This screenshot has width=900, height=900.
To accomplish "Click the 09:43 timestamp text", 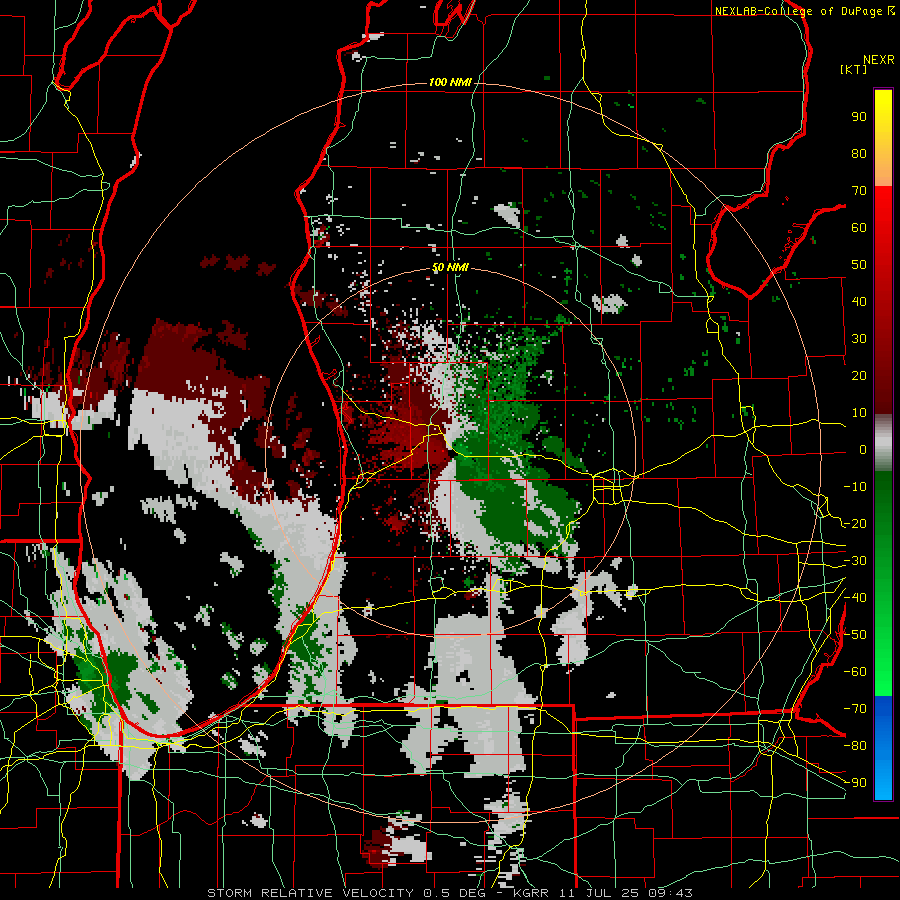I will coord(671,893).
